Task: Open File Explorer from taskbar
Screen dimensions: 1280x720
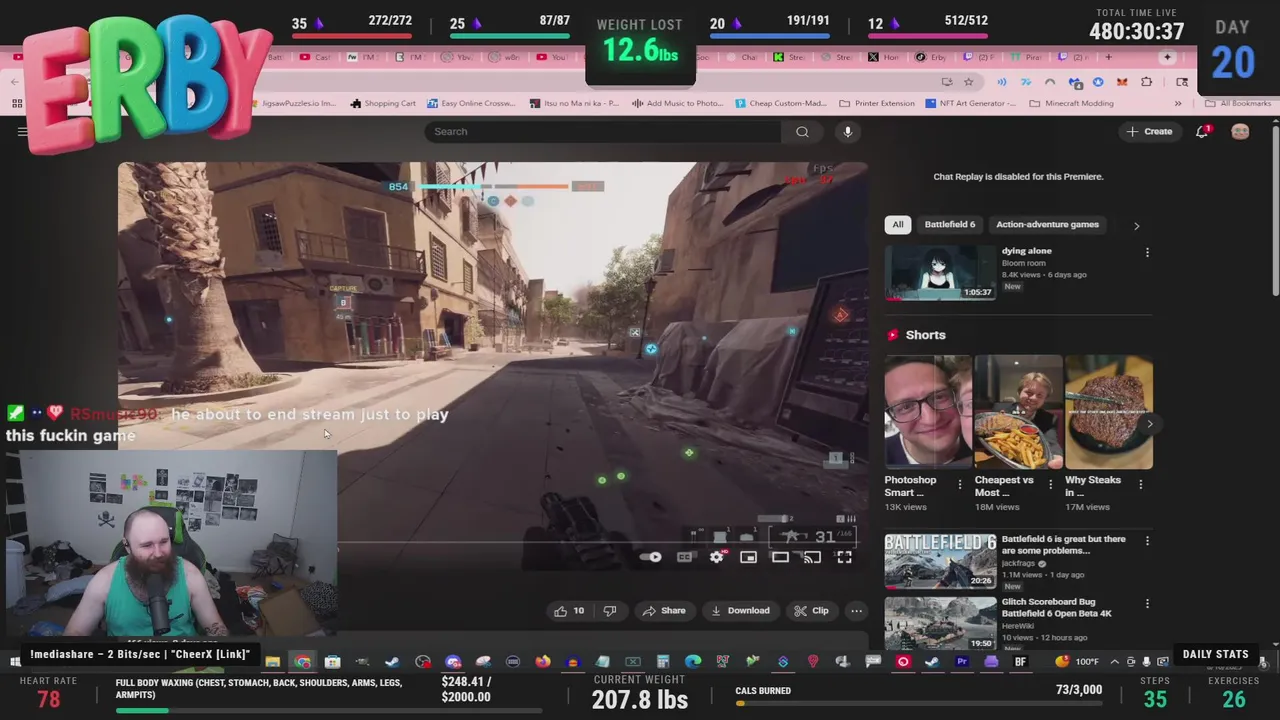Action: (x=272, y=661)
